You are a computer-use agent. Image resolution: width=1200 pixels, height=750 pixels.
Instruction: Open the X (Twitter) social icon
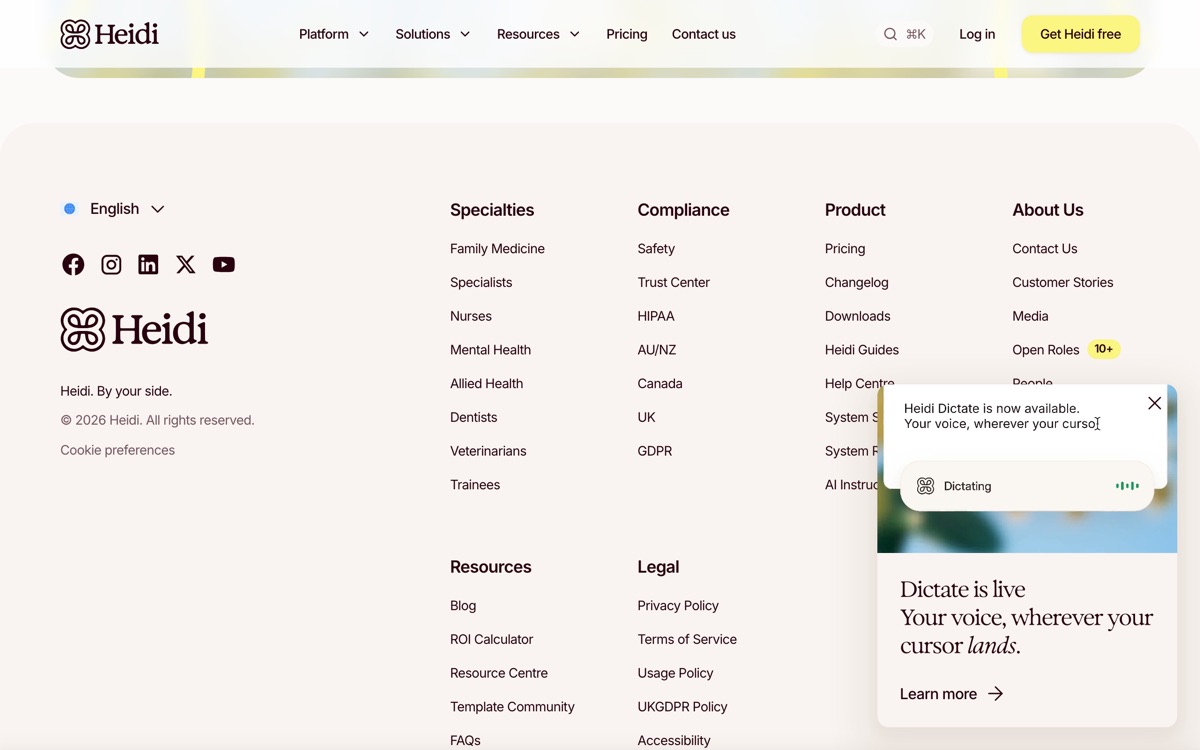click(186, 264)
